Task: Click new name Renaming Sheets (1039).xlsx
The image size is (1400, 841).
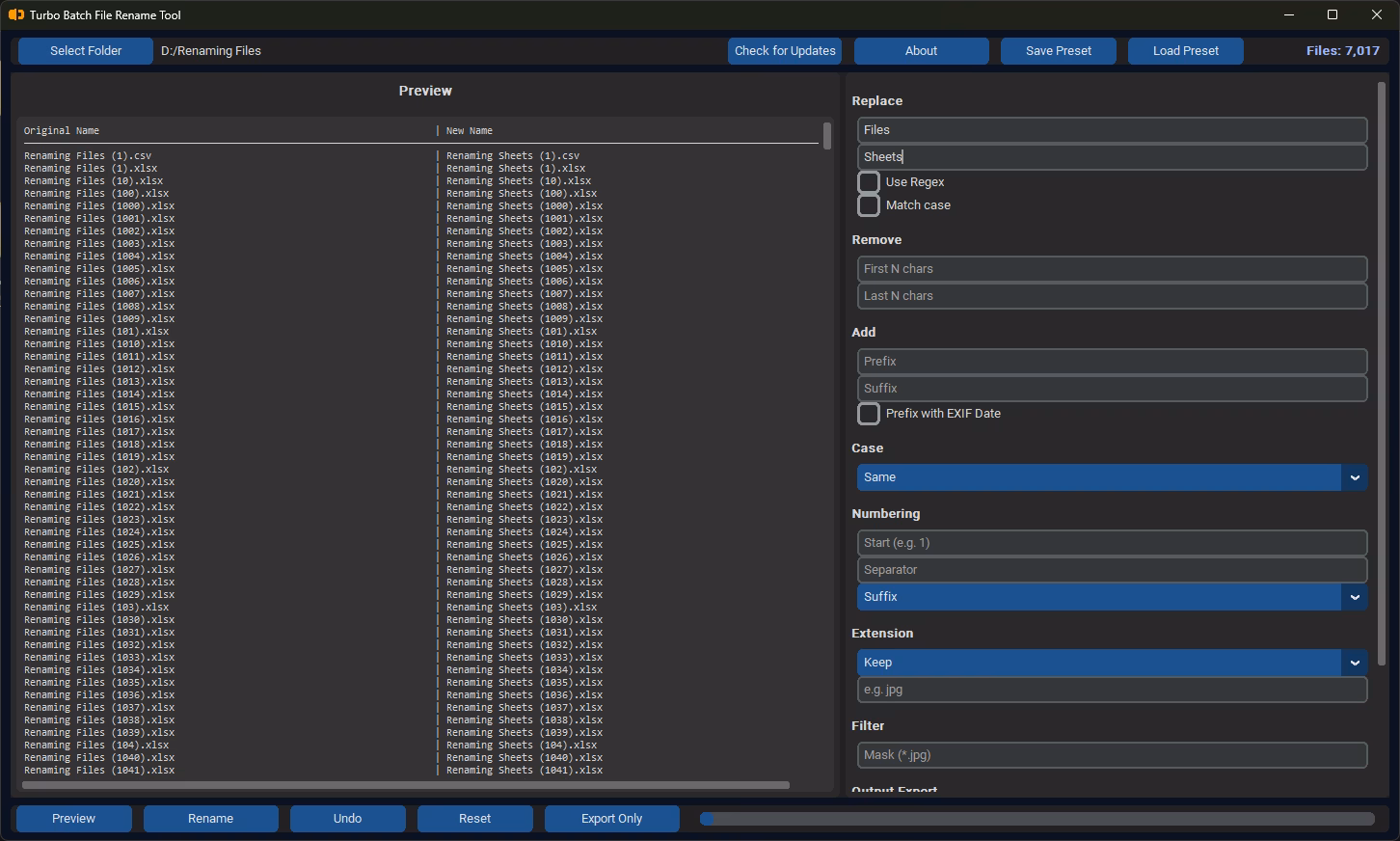Action: point(525,732)
